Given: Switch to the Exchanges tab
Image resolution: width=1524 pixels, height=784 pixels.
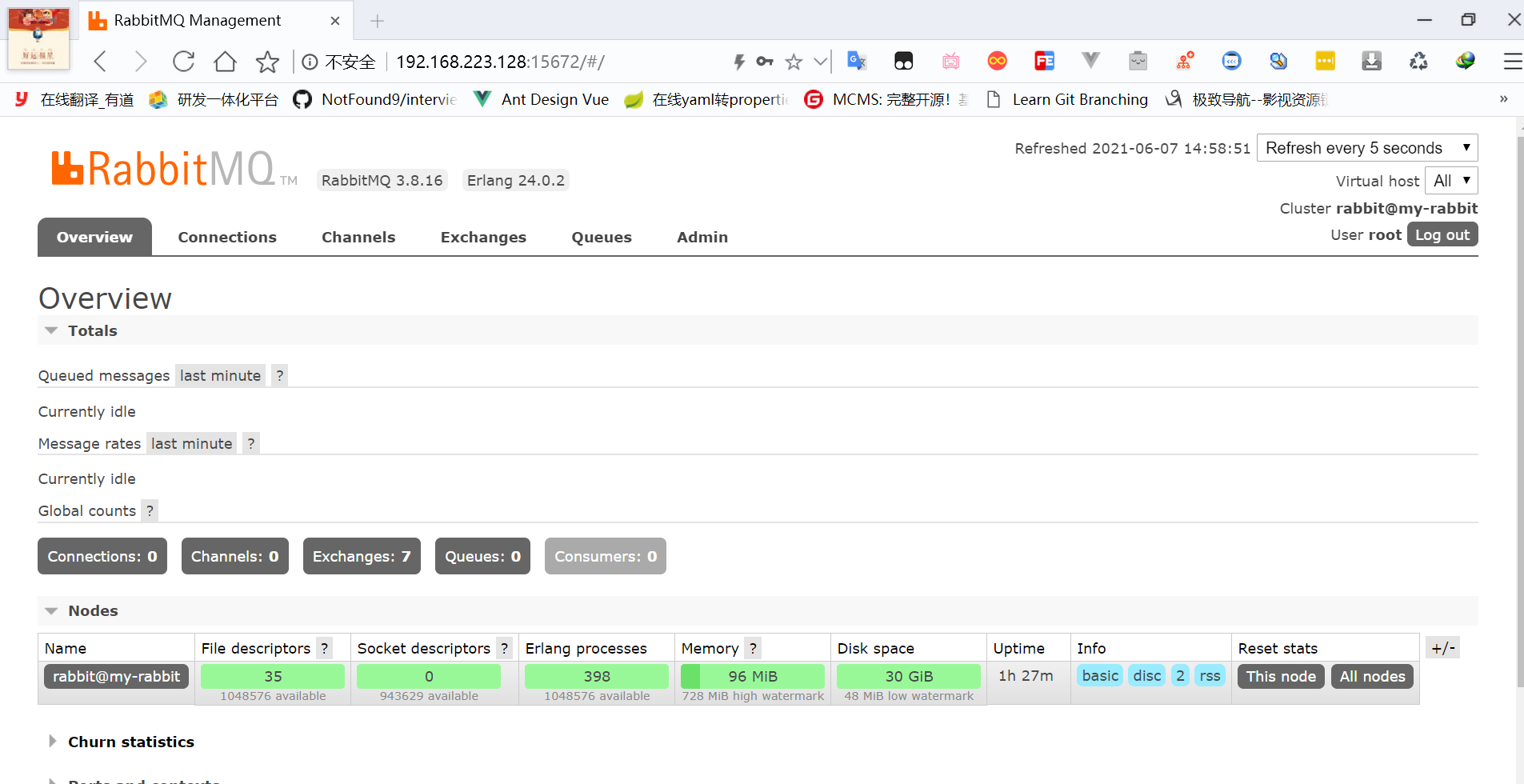Looking at the screenshot, I should [x=483, y=237].
